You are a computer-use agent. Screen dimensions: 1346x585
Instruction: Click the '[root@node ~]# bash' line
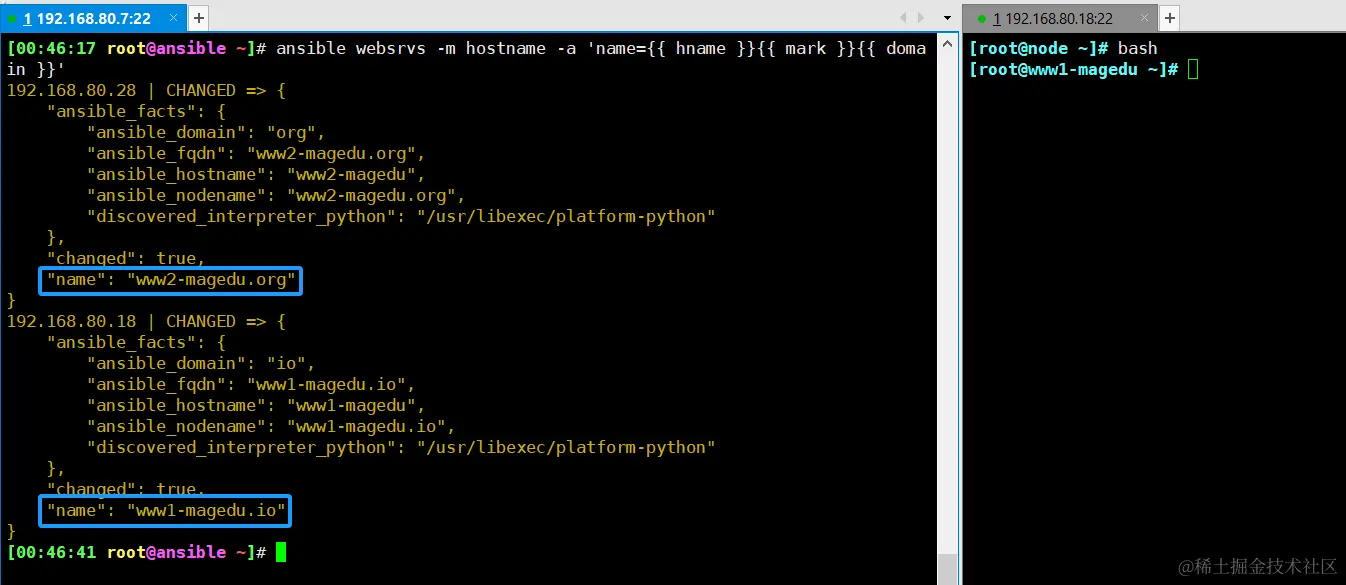[x=1063, y=48]
